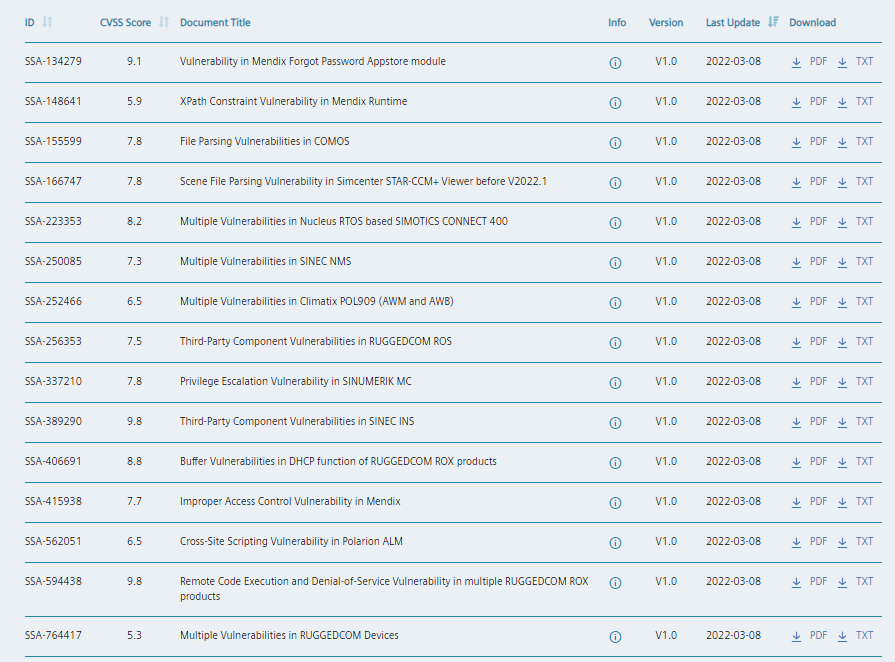The height and width of the screenshot is (662, 895).
Task: Click TXT download arrow for SSA-415938
Action: coord(842,503)
